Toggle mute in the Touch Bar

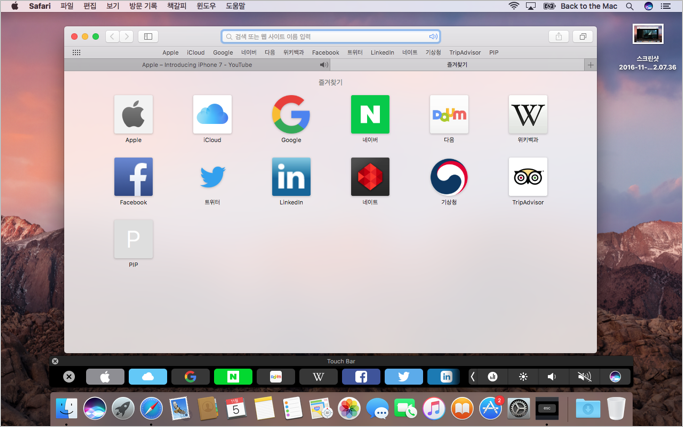[x=584, y=376]
